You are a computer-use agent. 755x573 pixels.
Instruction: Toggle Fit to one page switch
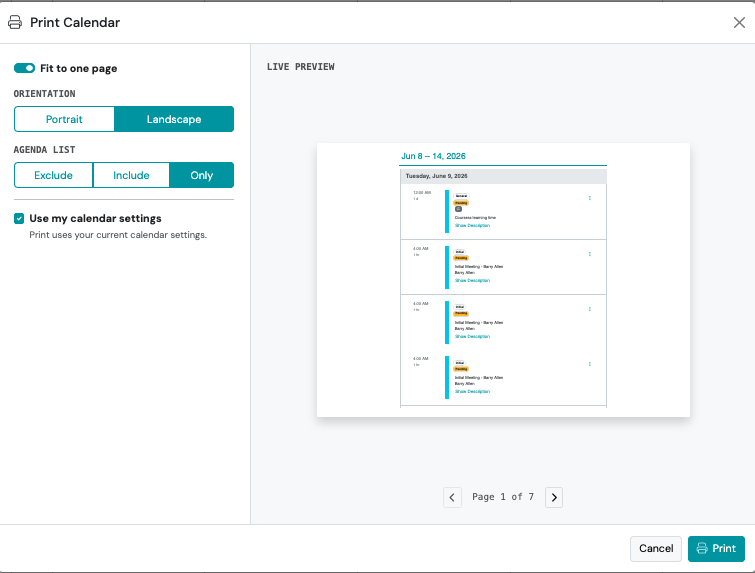click(24, 68)
